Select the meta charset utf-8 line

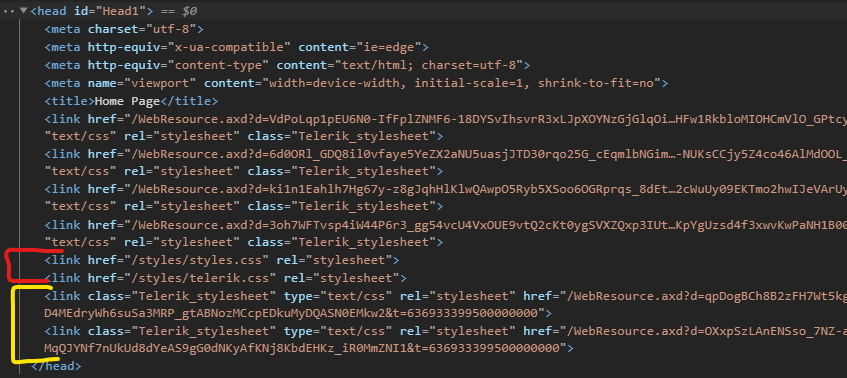coord(124,29)
